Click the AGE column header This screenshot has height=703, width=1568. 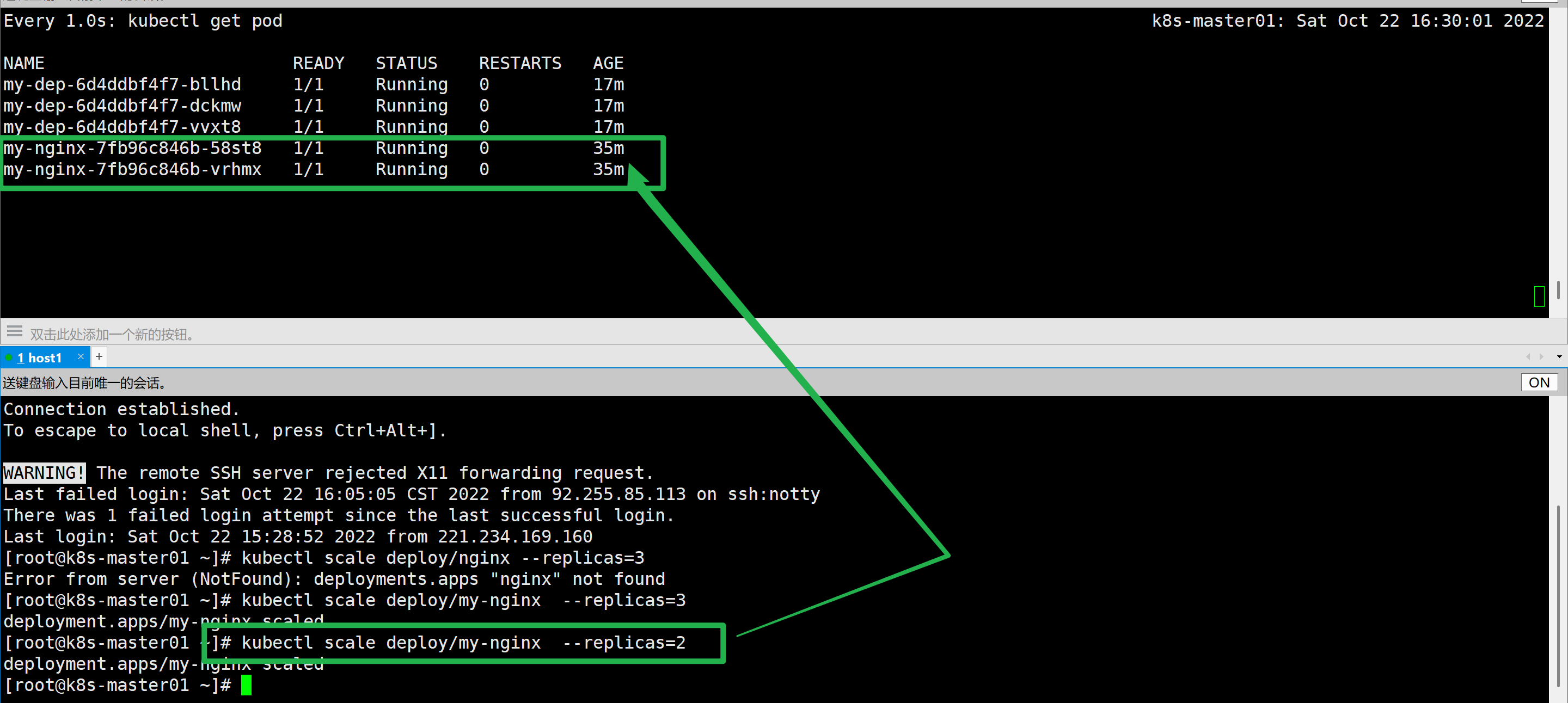(608, 63)
